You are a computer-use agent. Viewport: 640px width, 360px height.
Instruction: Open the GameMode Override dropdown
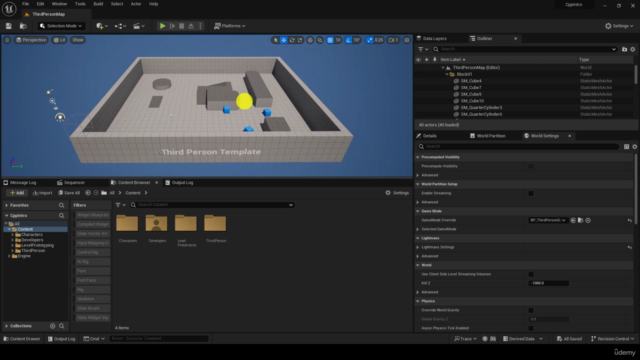click(548, 220)
